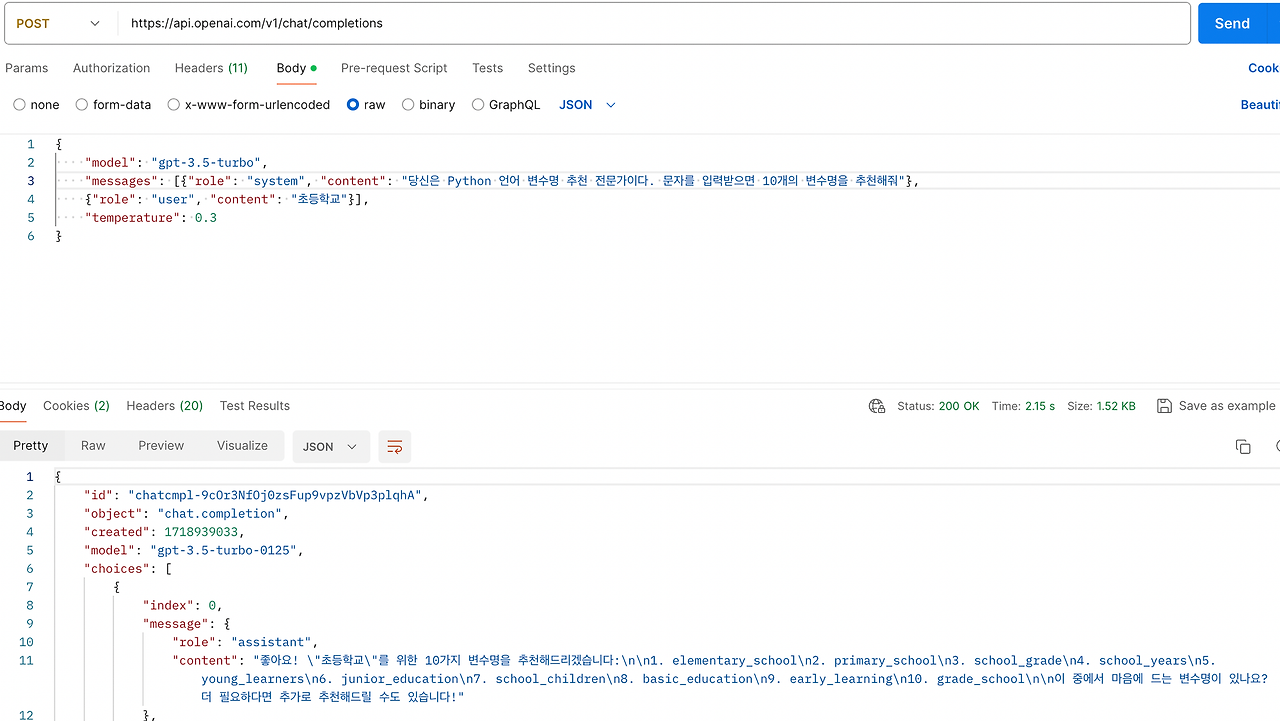
Task: Open the response Cookies (2) tab
Action: pyautogui.click(x=76, y=406)
